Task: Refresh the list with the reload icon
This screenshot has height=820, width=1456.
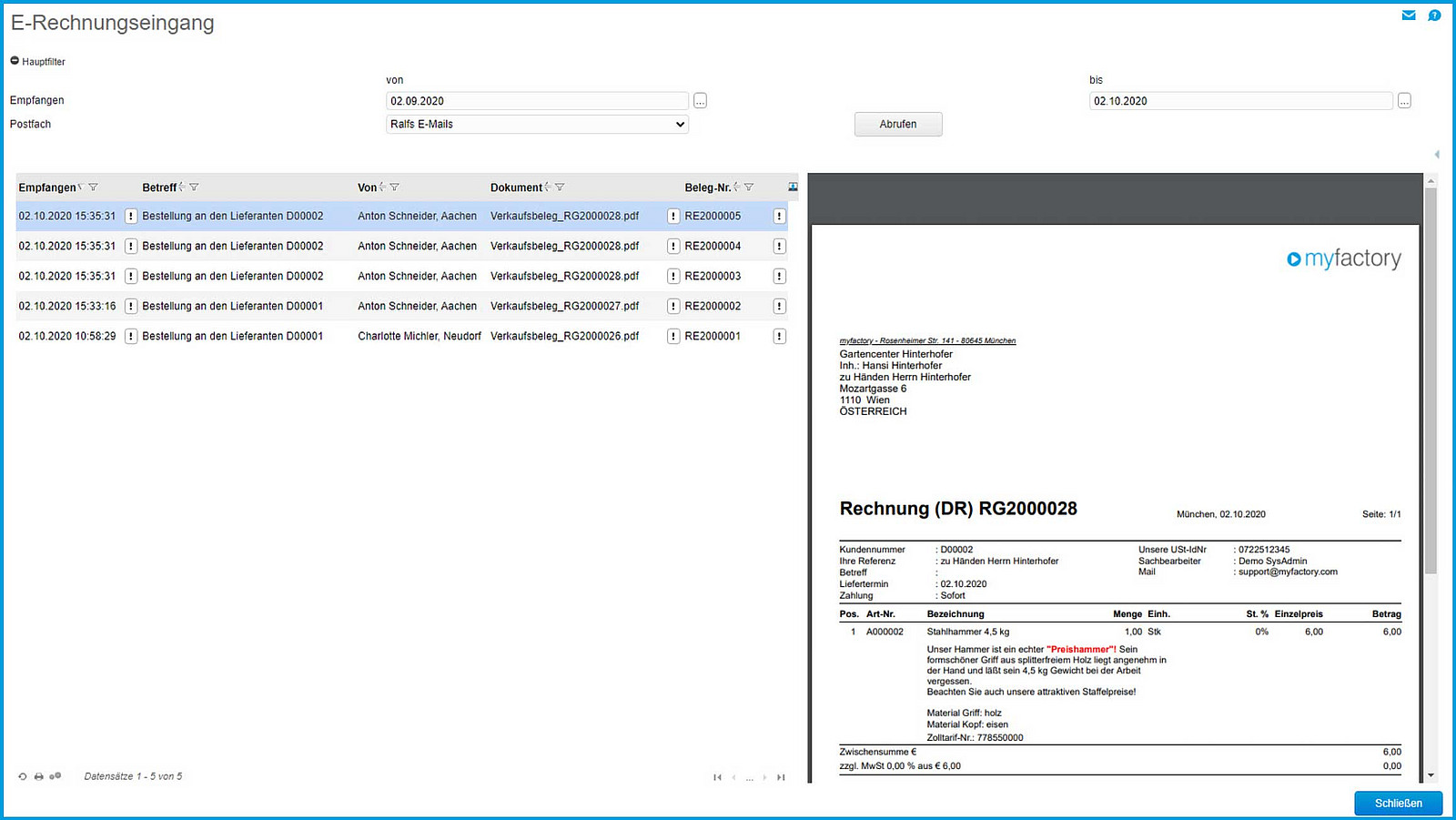Action: point(23,776)
